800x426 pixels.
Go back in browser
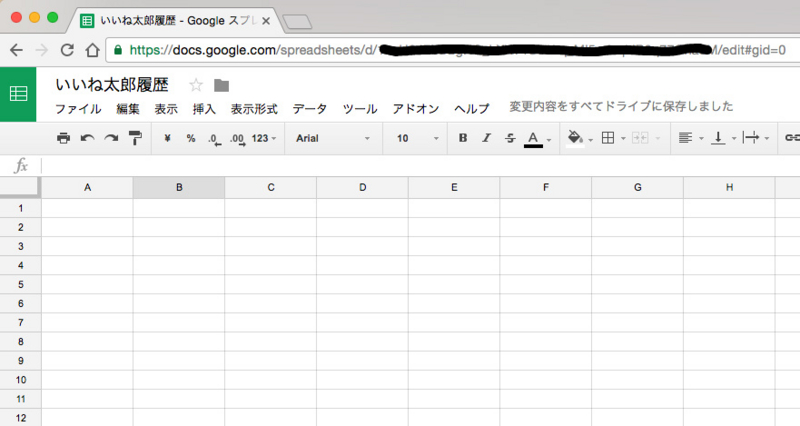16,50
